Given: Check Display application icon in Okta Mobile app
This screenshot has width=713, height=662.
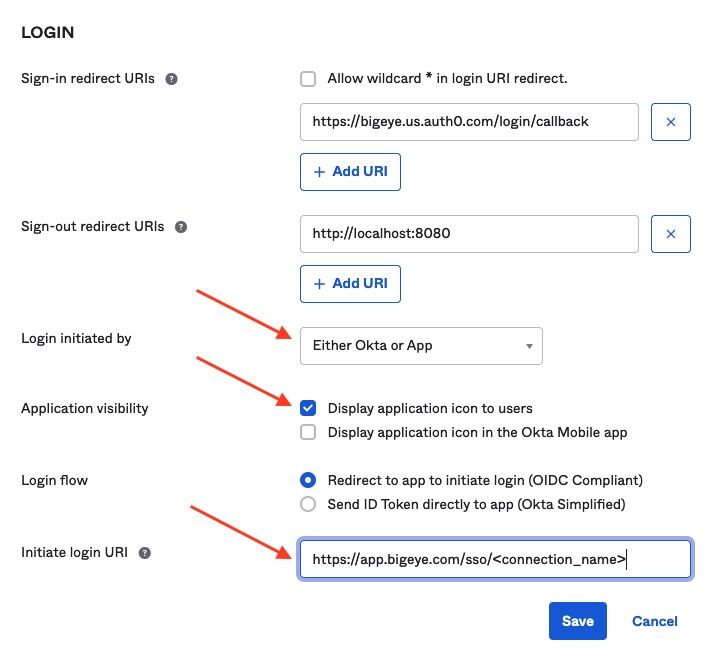Looking at the screenshot, I should [x=308, y=432].
